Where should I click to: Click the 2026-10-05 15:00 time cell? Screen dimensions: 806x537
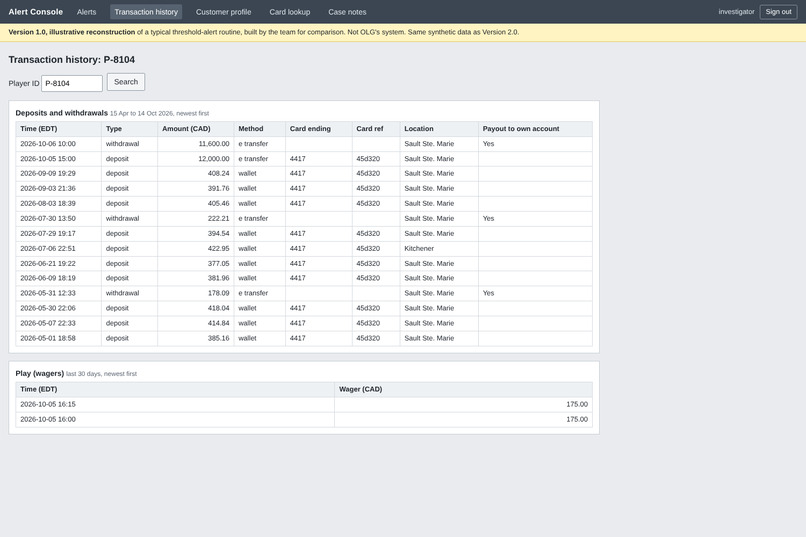(x=59, y=159)
